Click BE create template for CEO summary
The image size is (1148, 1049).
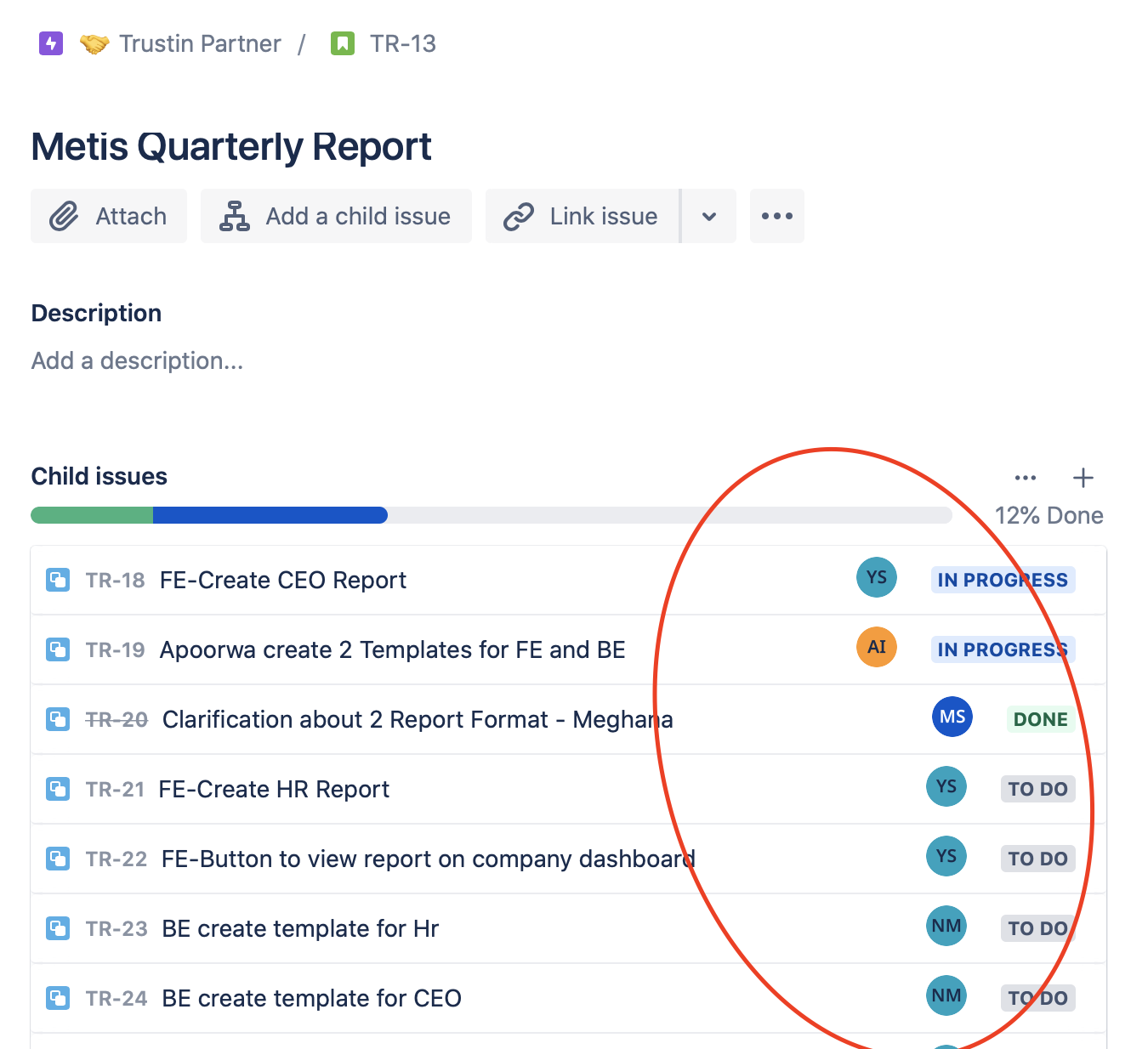[312, 998]
